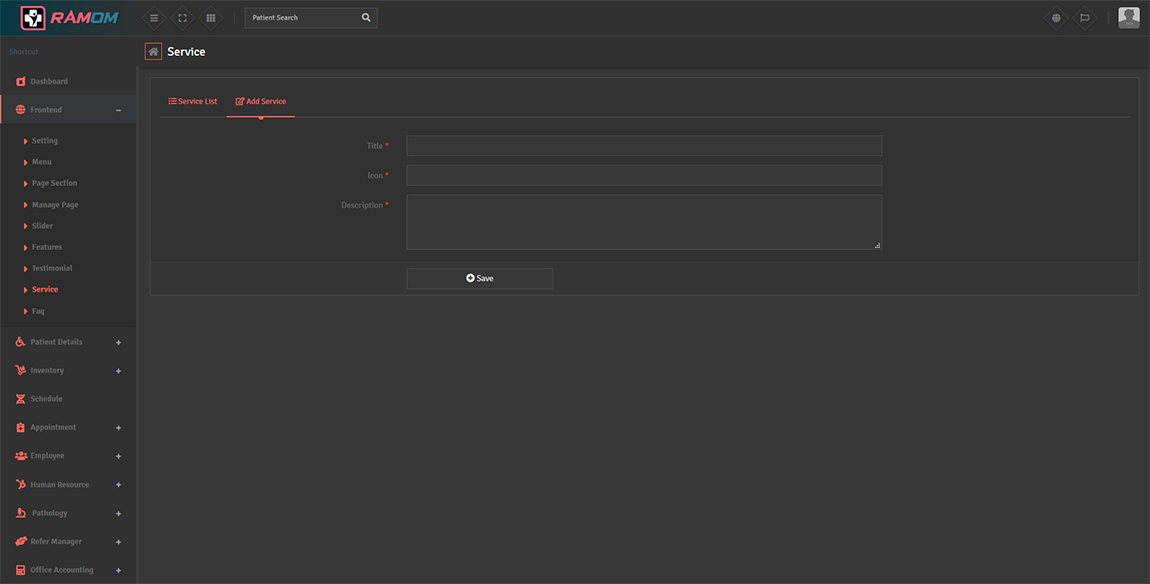Toggle fullscreen mode icon in header
This screenshot has height=584, width=1150.
[x=182, y=18]
